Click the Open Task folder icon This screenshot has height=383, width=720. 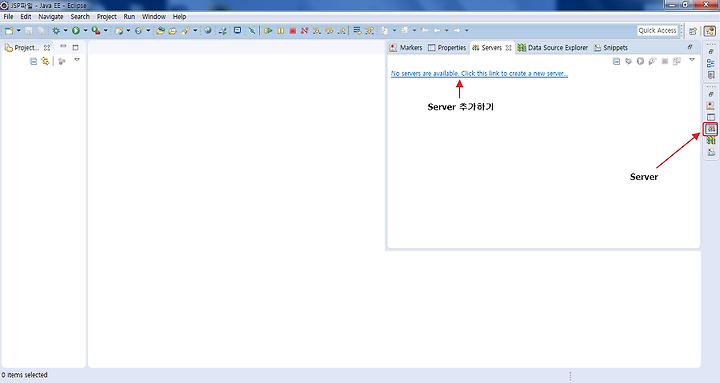point(173,31)
